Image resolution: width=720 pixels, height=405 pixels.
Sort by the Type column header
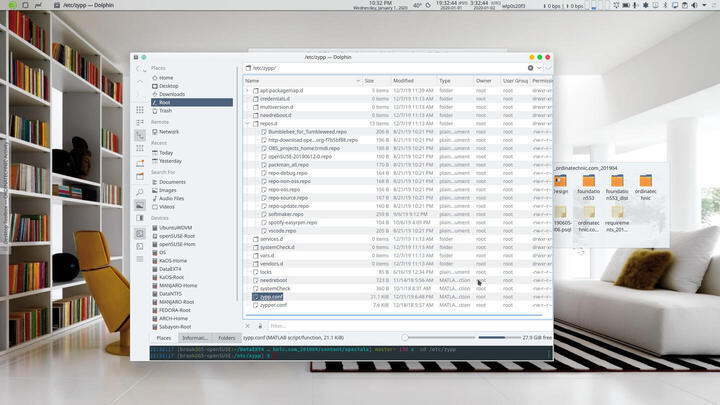[455, 80]
